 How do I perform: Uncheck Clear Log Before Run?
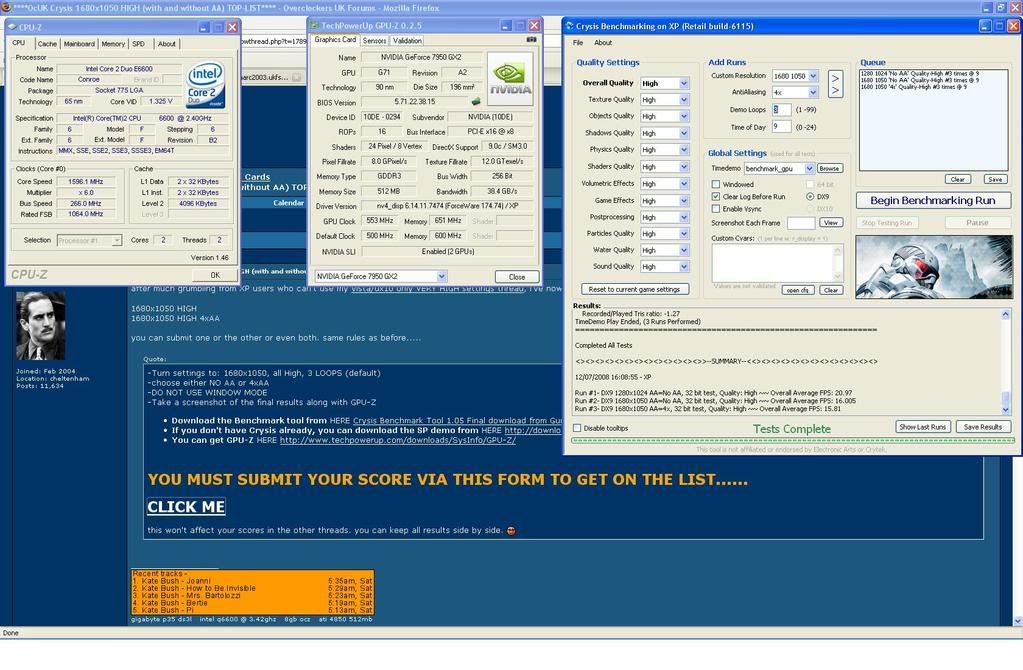(x=716, y=197)
